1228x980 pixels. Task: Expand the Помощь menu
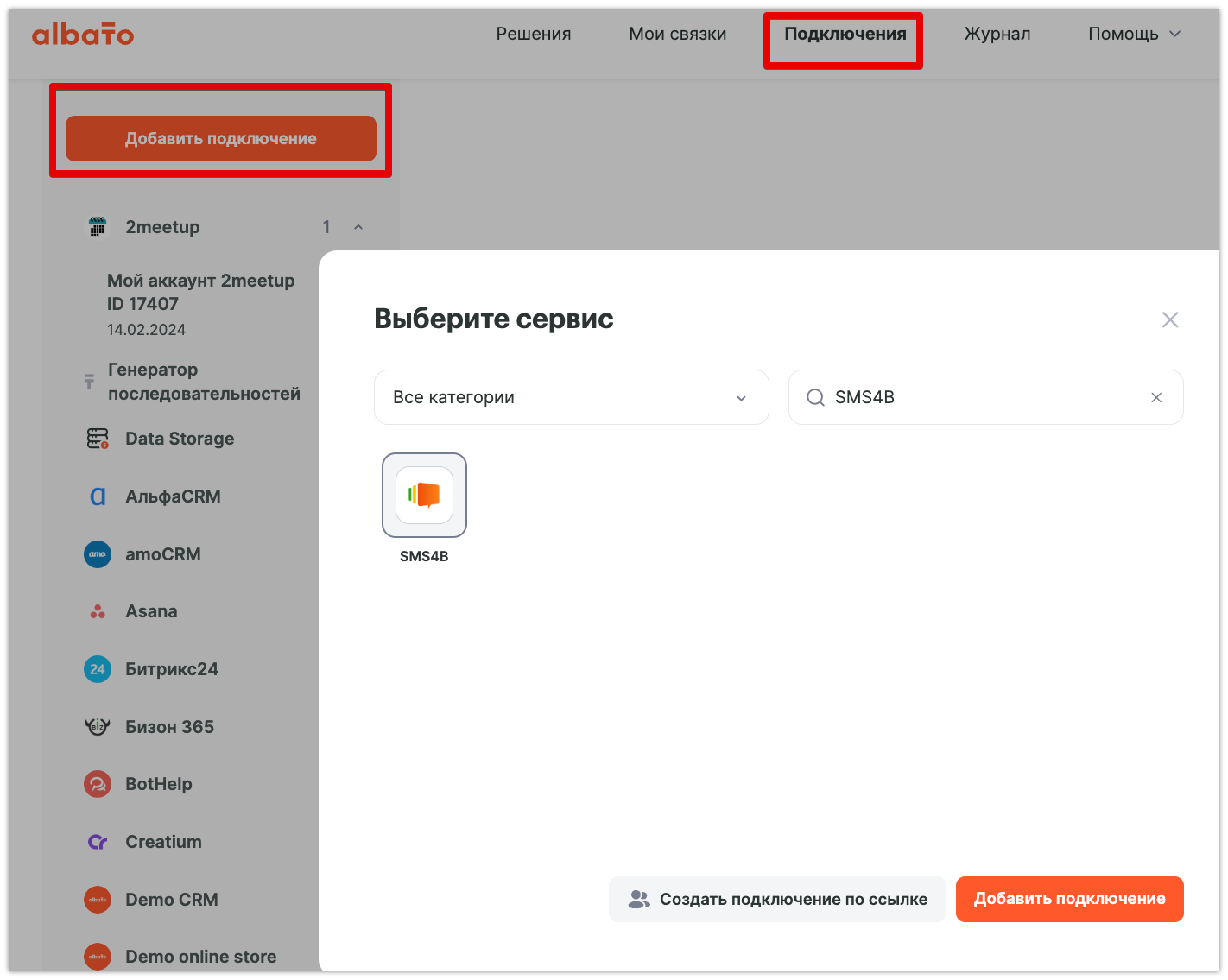1133,34
